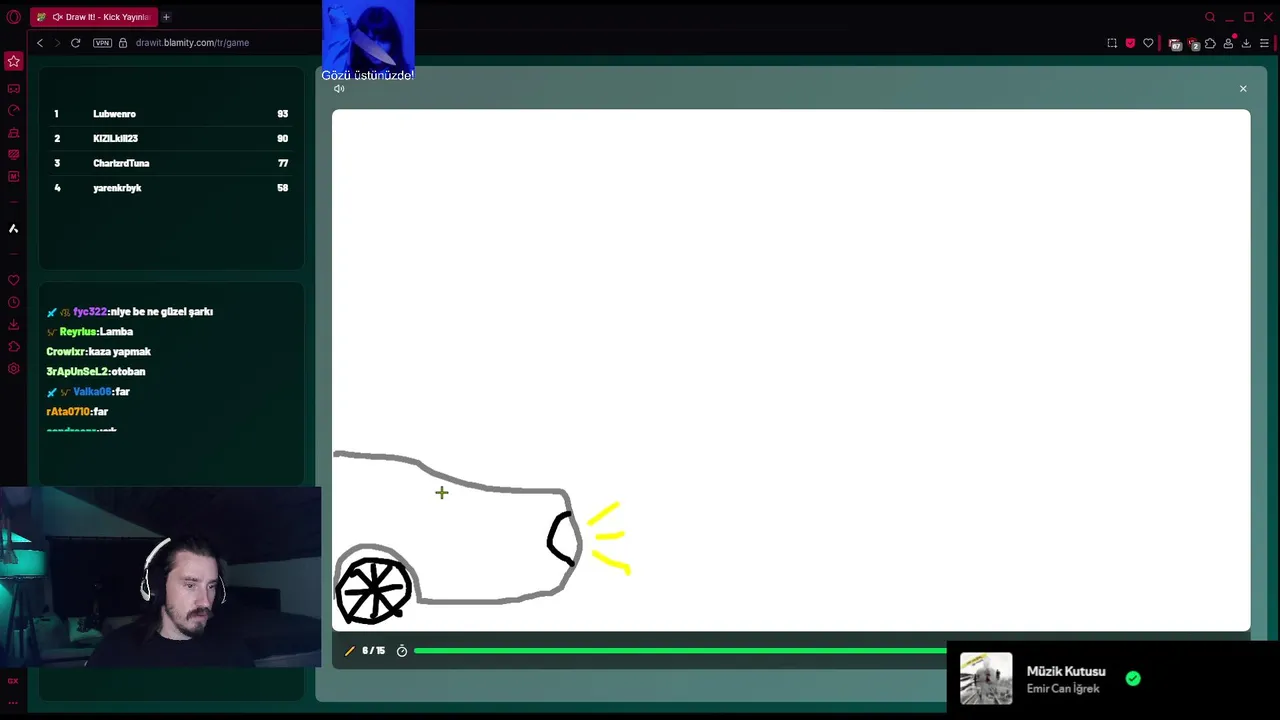Open sidebar bookmarks star panel
The image size is (1280, 720).
(x=13, y=61)
